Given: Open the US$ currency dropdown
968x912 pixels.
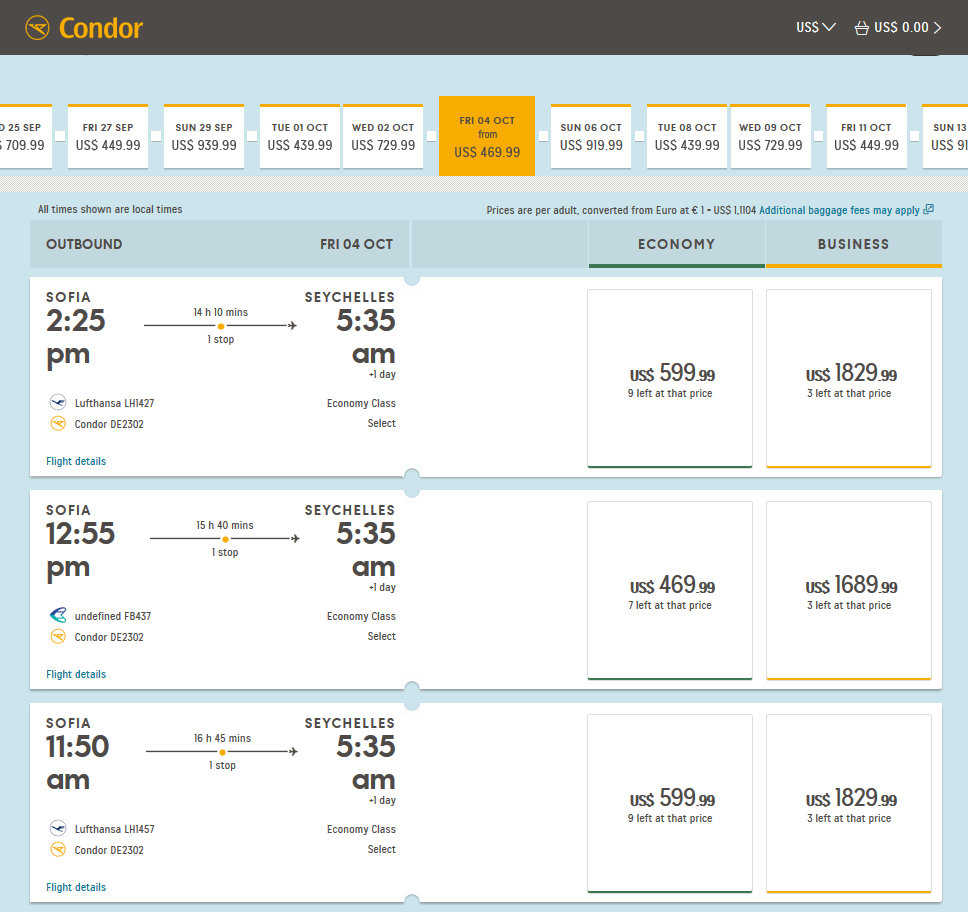Looking at the screenshot, I should [x=816, y=28].
